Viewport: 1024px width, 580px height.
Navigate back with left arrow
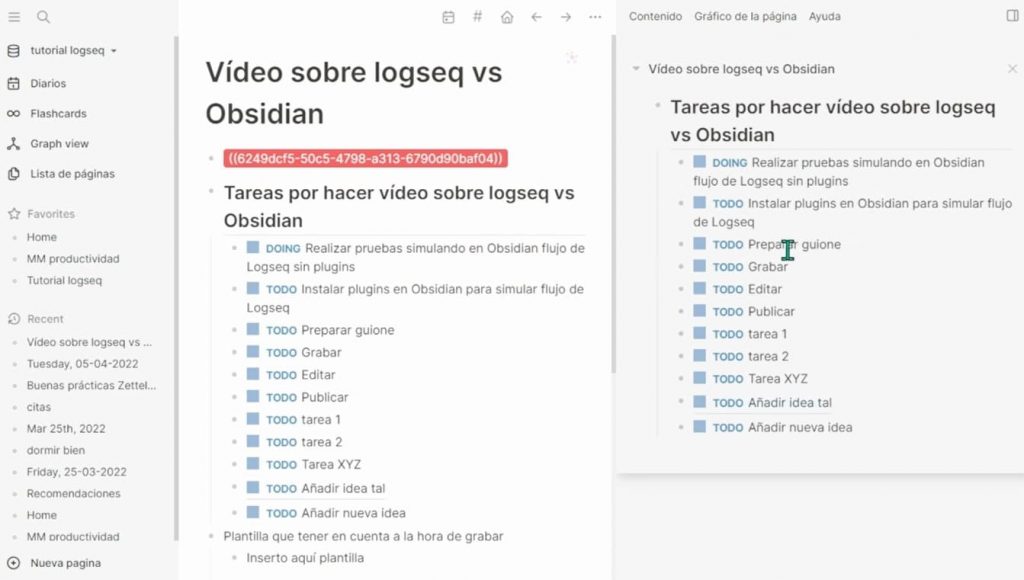tap(536, 17)
